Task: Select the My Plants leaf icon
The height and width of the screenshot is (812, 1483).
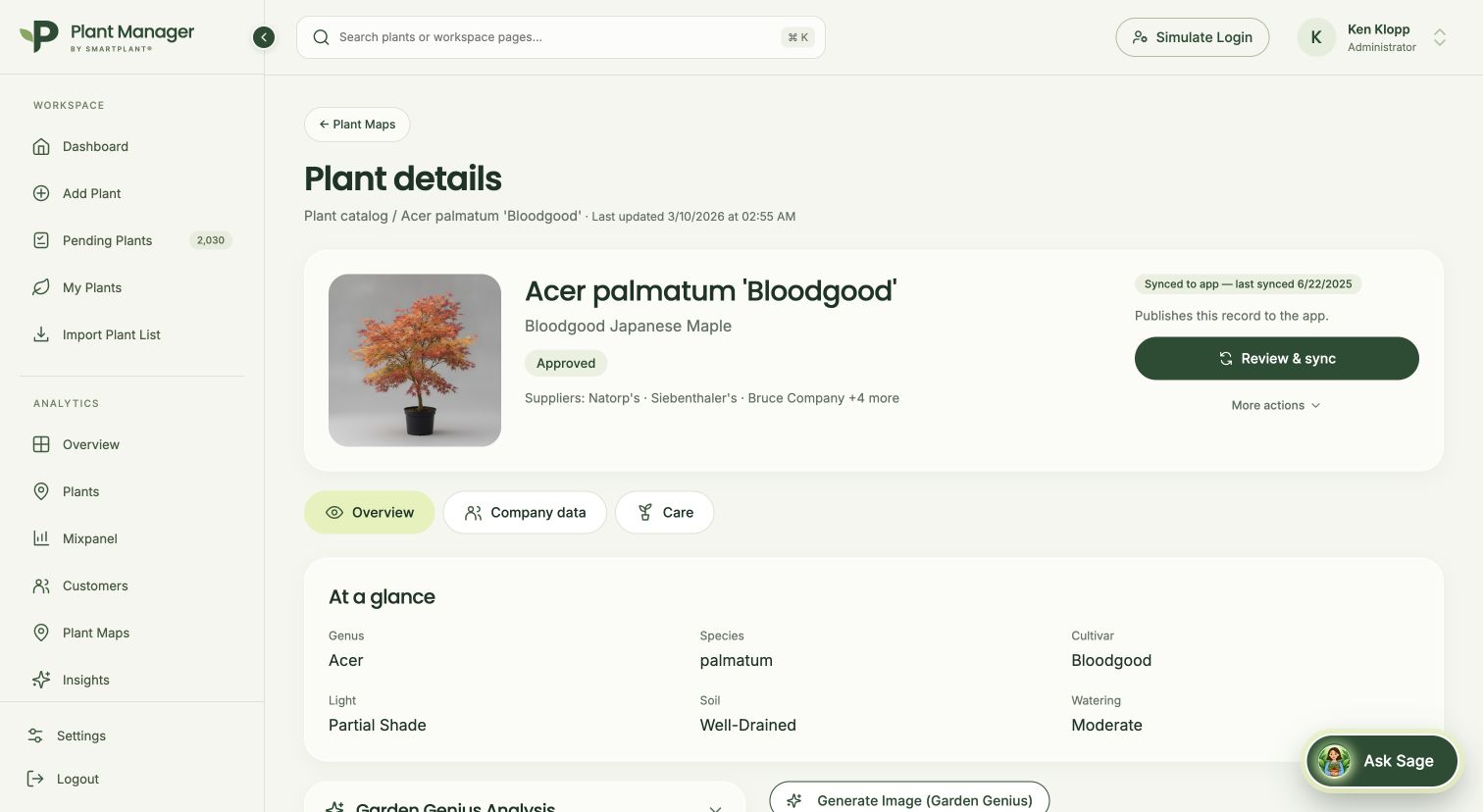Action: click(41, 287)
